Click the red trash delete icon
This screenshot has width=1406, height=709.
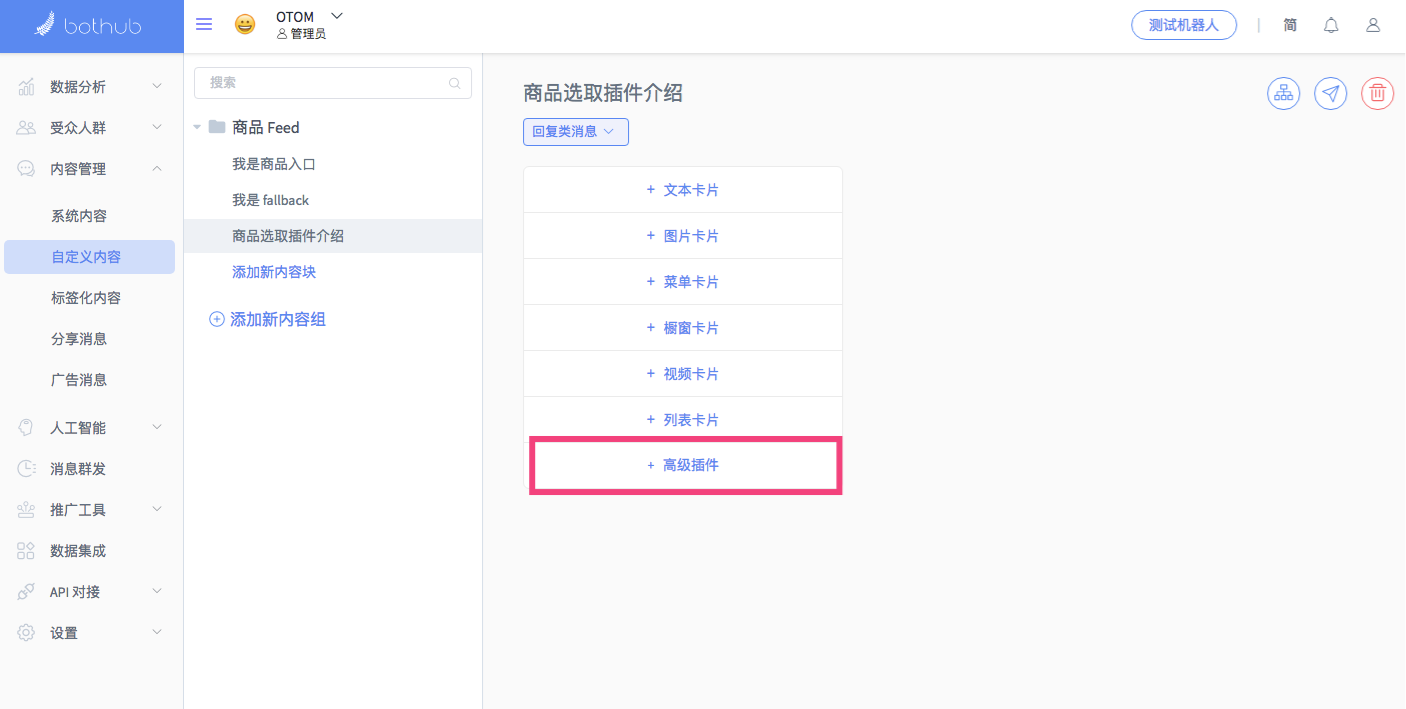click(1377, 93)
